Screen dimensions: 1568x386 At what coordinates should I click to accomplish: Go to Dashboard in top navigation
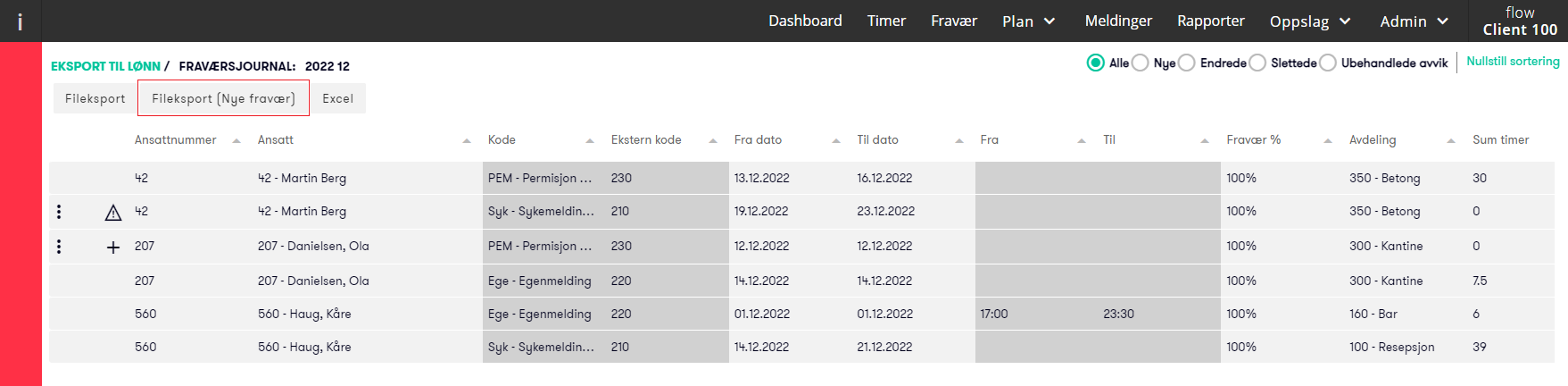coord(805,21)
